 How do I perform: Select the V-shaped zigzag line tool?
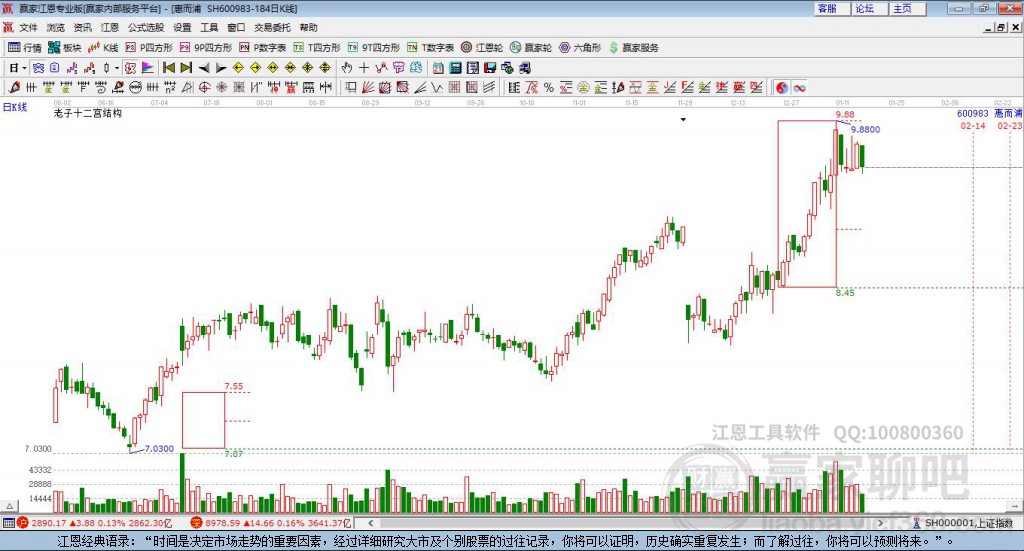(x=436, y=87)
